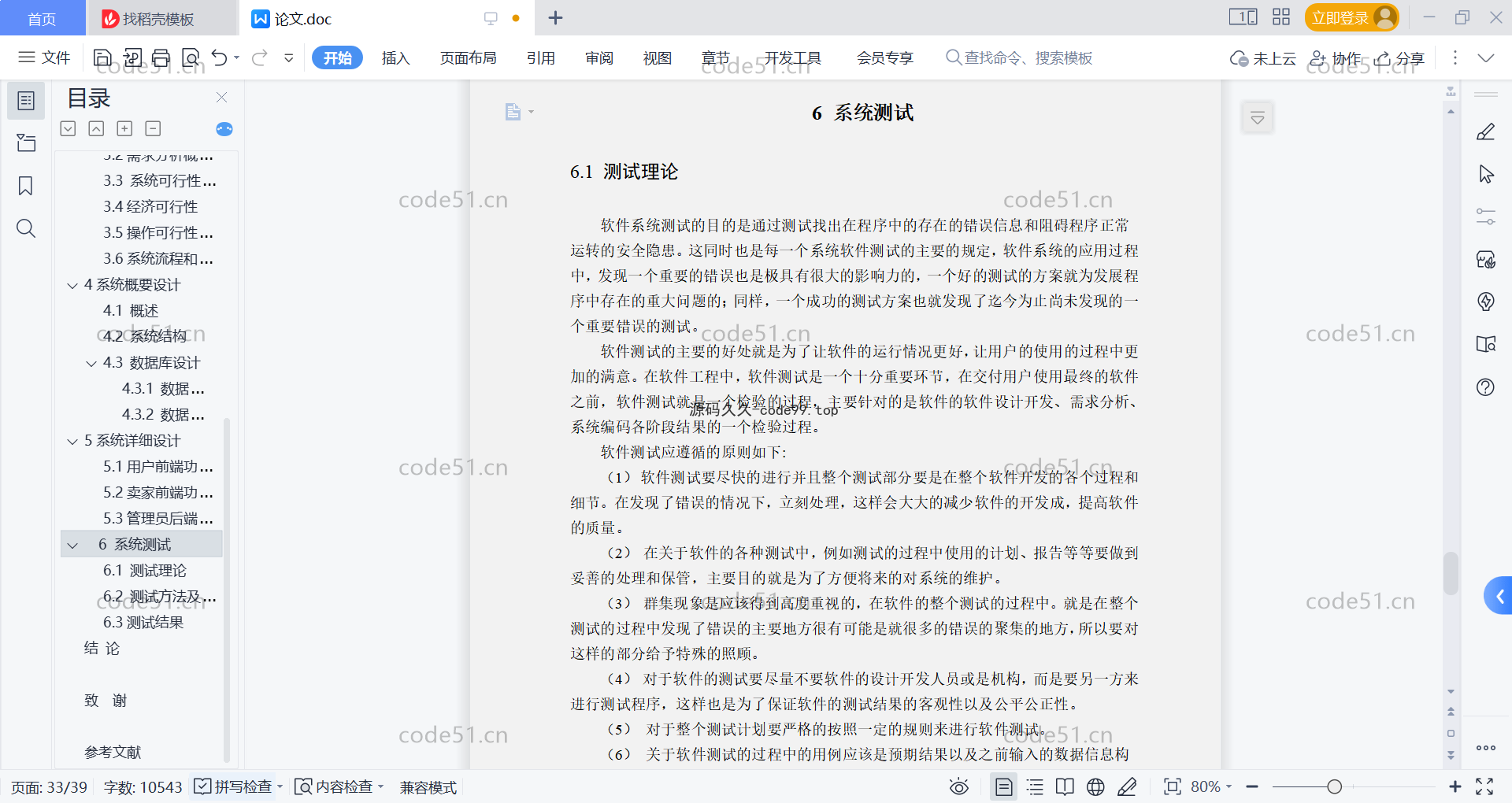
Task: Adjust the zoom slider handle
Action: (1334, 786)
